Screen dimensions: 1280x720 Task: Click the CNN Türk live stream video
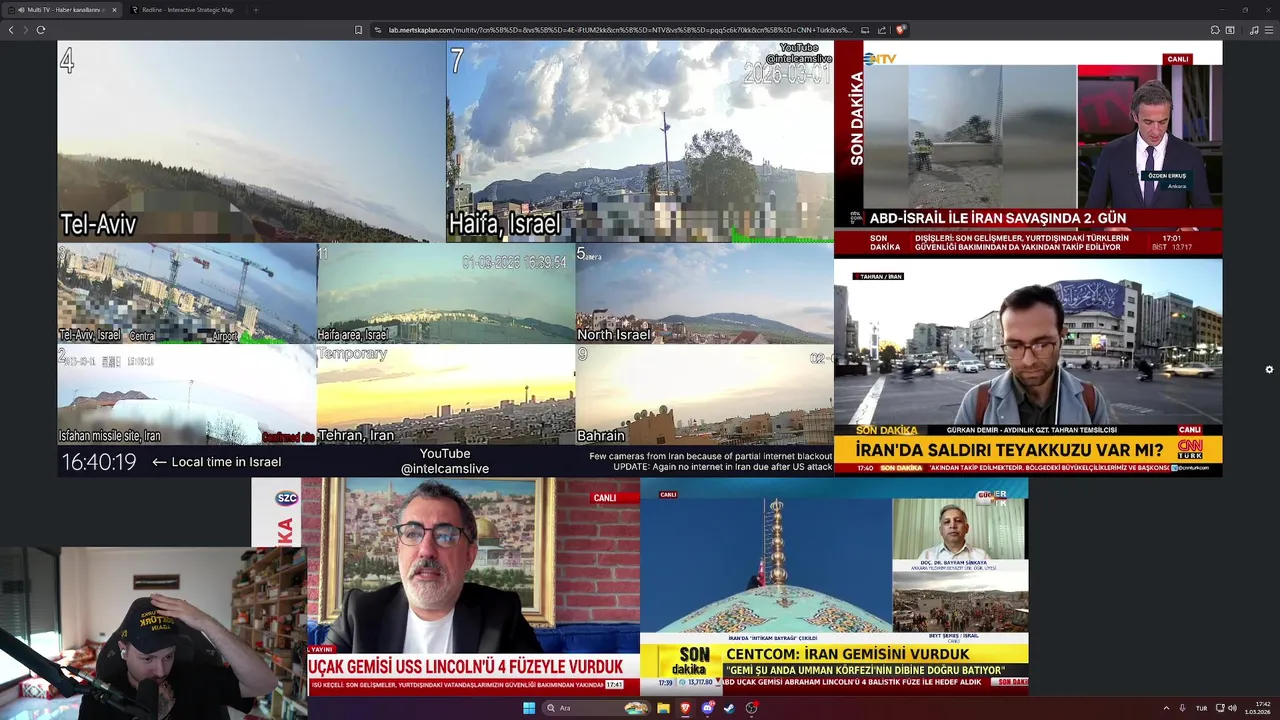[1028, 367]
